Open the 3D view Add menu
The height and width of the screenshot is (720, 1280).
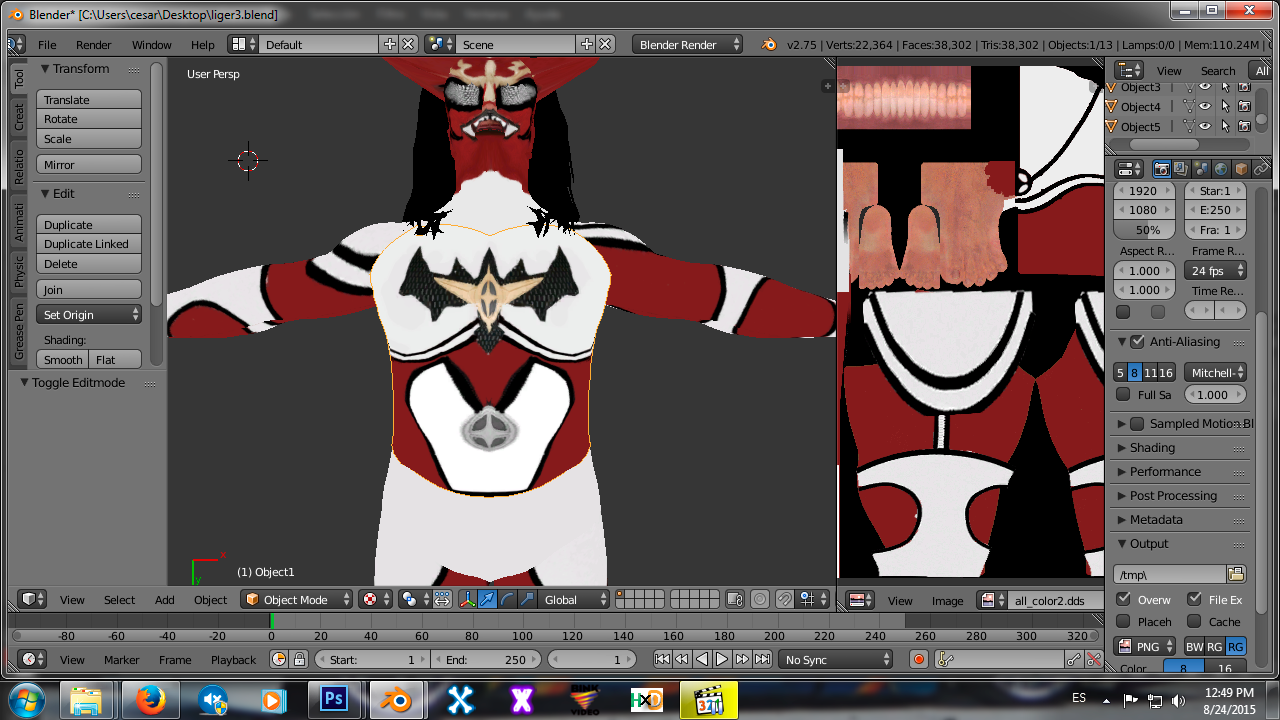(x=165, y=599)
